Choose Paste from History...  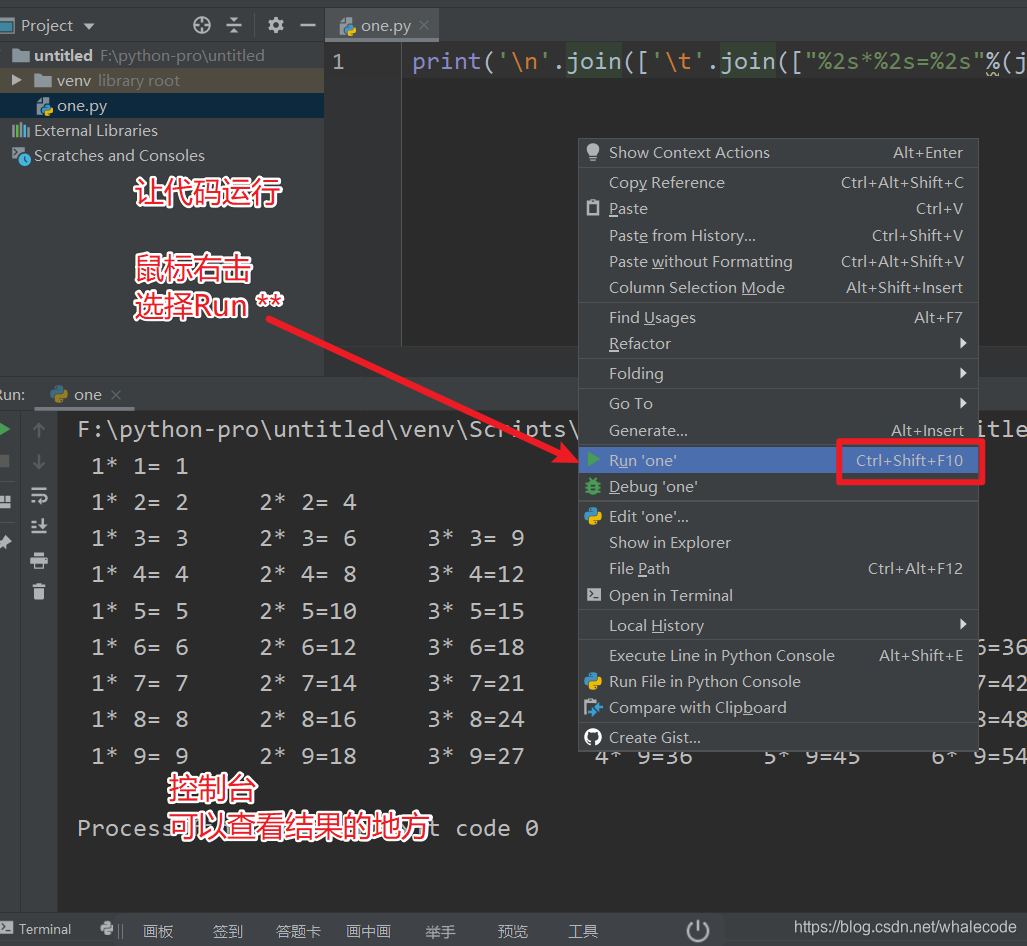778,235
